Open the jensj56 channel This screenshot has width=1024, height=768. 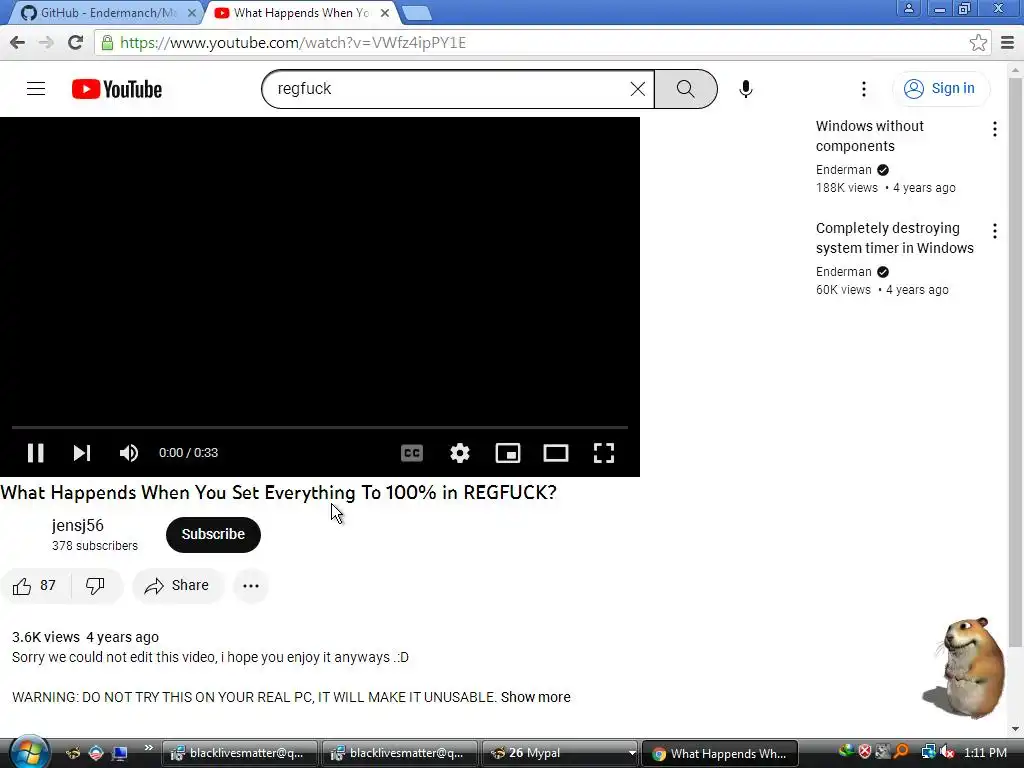point(77,525)
